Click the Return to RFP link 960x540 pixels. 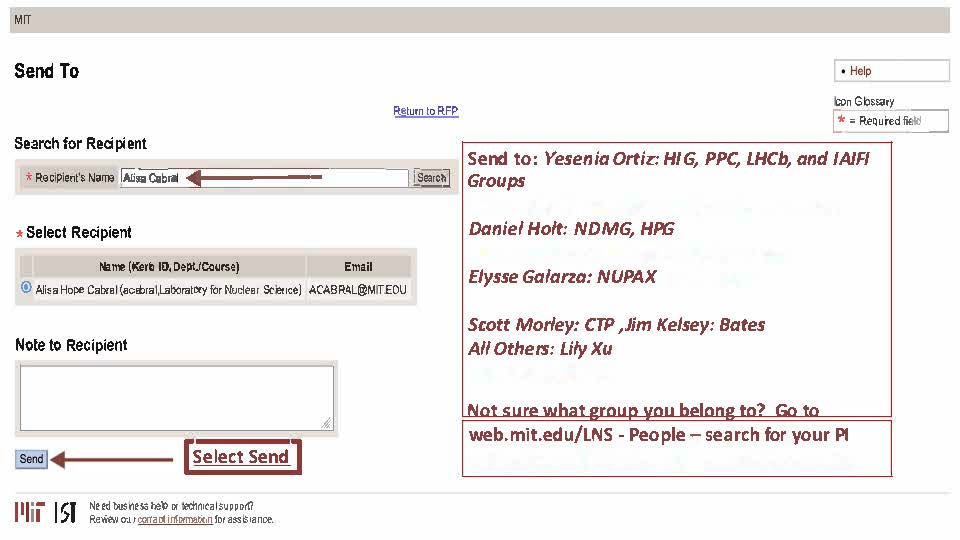tap(425, 111)
